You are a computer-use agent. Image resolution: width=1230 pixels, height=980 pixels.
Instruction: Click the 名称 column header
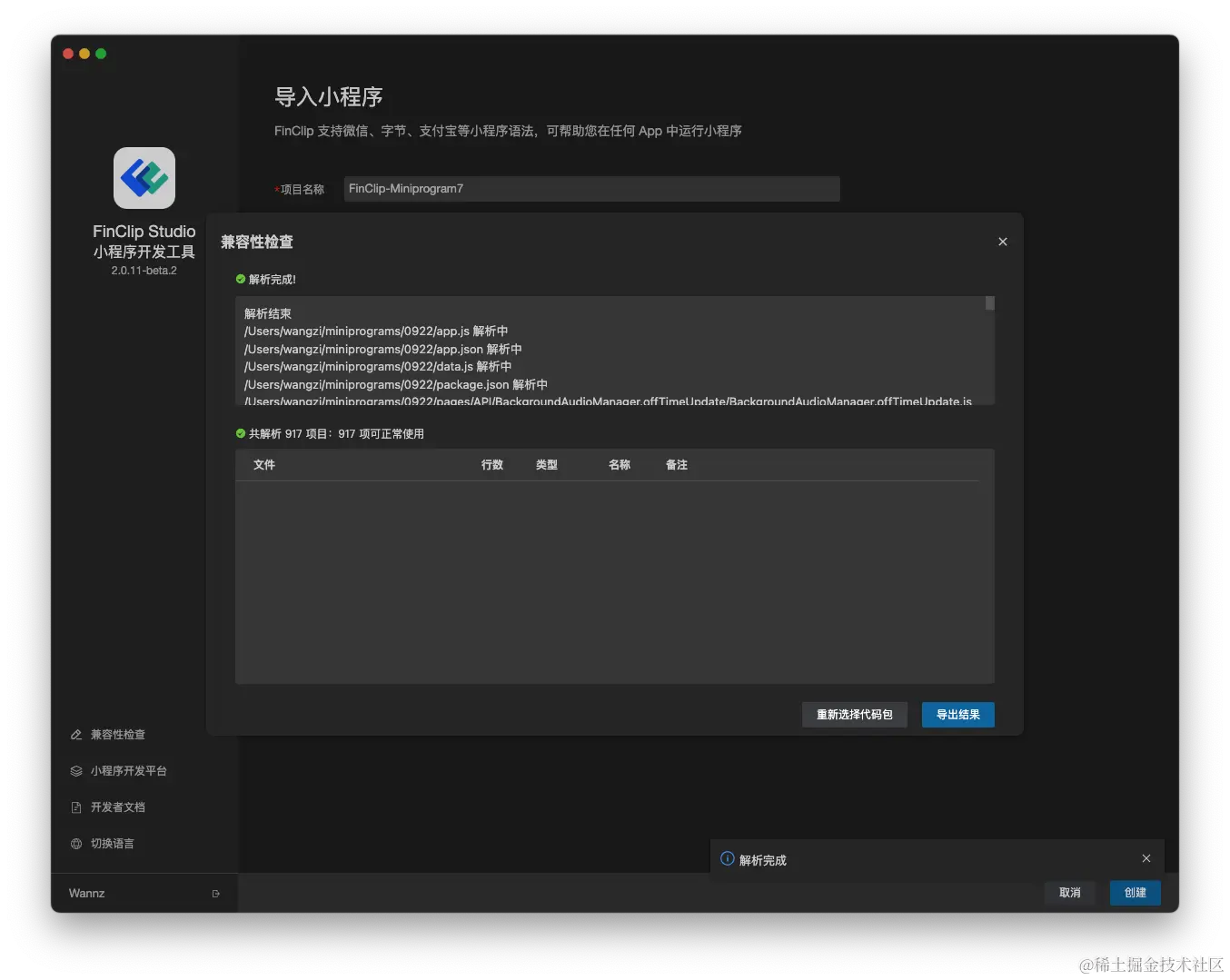click(x=620, y=465)
